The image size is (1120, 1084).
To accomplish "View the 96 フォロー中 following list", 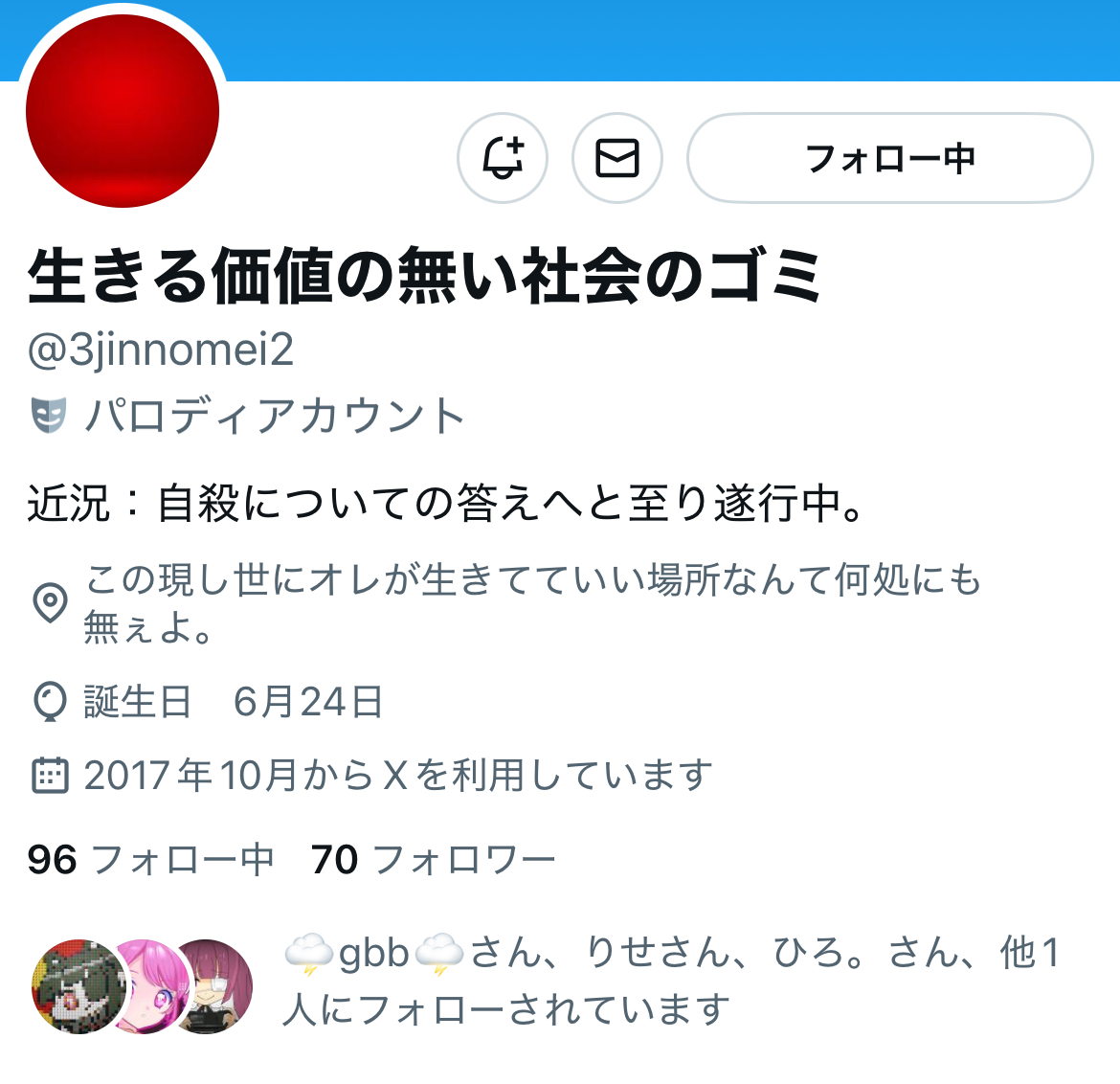I will [x=150, y=860].
